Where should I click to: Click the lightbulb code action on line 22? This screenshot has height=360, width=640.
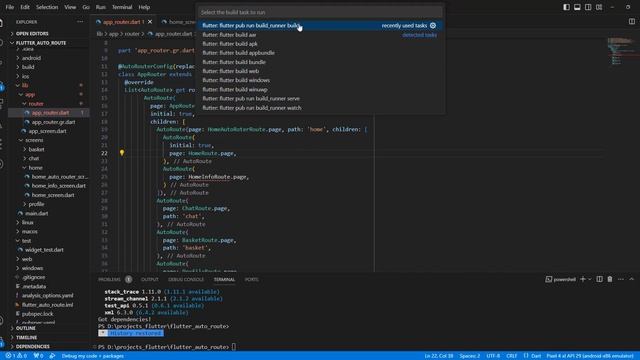click(122, 153)
